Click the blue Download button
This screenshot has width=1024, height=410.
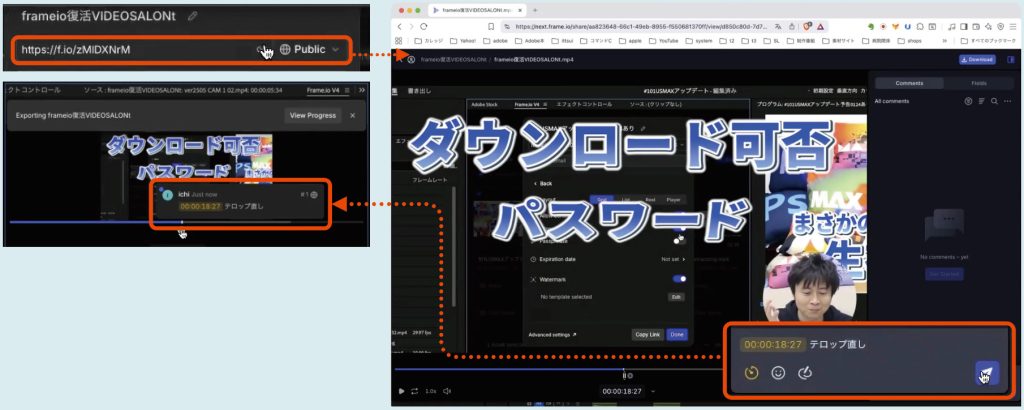pyautogui.click(x=976, y=60)
